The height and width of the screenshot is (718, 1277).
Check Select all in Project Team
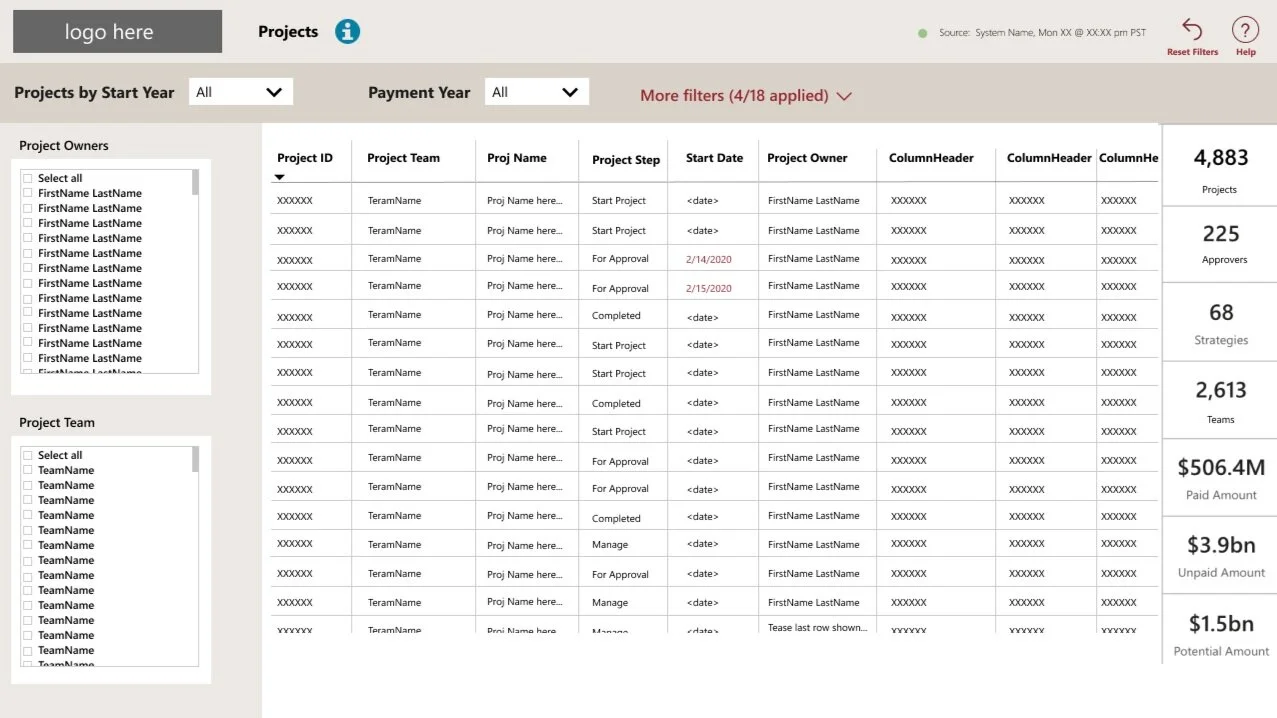coord(27,454)
